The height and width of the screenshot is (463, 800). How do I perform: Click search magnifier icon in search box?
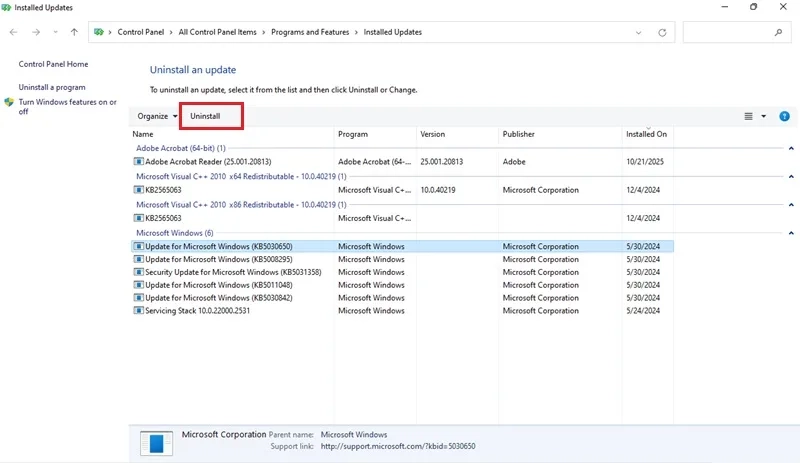[x=778, y=33]
